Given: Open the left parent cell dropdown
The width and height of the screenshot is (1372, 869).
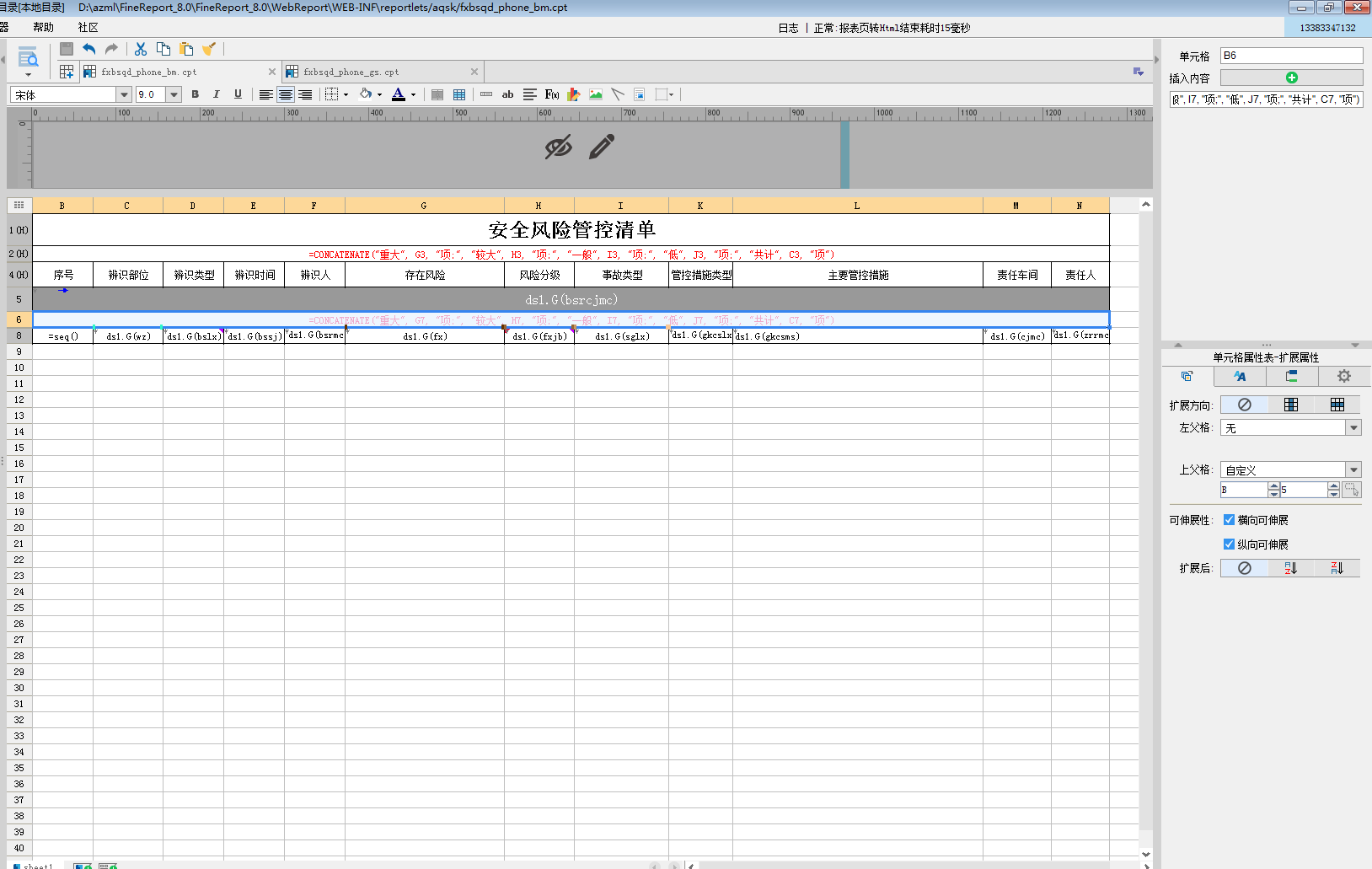Looking at the screenshot, I should point(1353,428).
